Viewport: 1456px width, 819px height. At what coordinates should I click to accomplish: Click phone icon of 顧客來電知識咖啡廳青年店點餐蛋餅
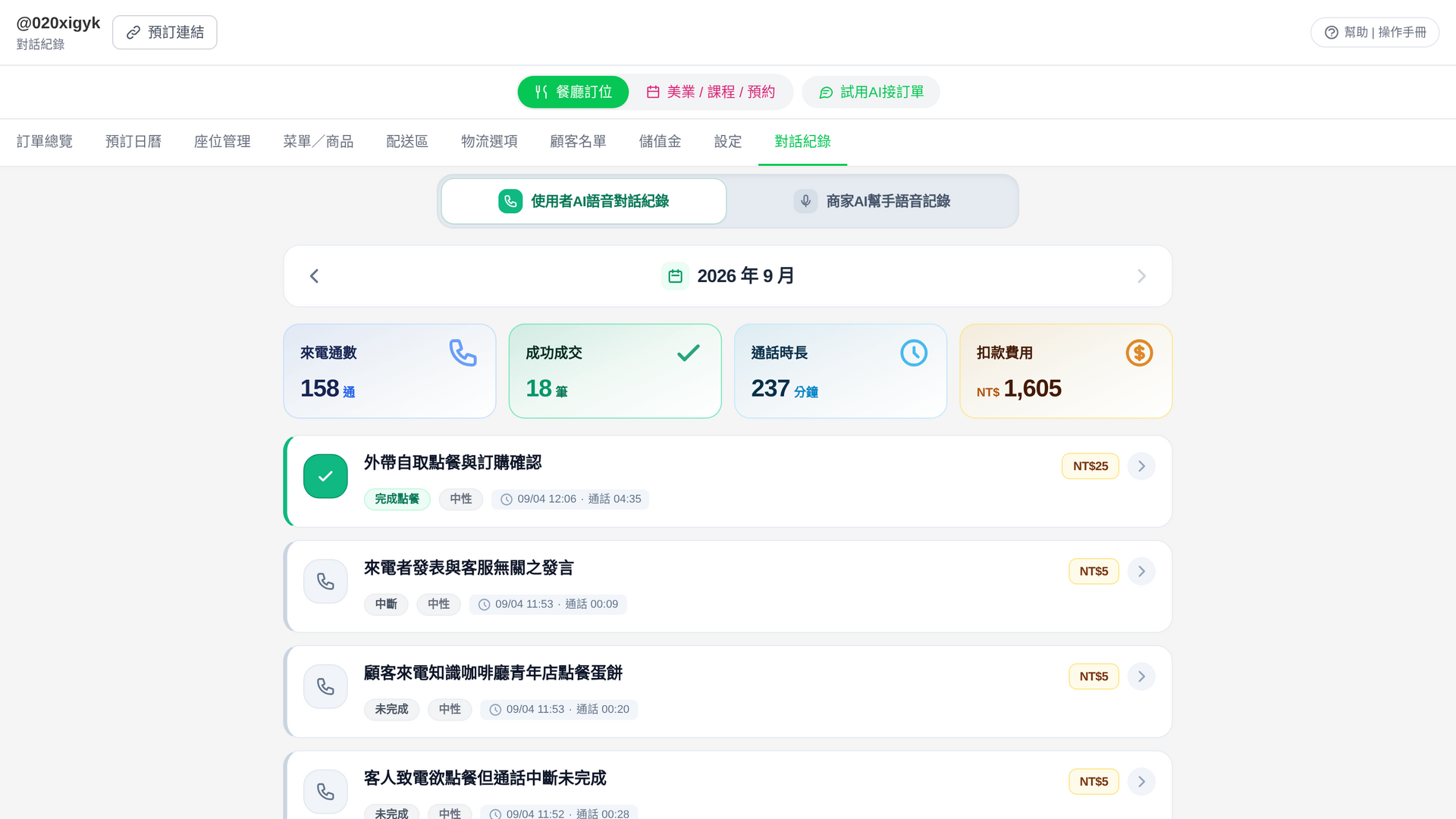[x=325, y=686]
